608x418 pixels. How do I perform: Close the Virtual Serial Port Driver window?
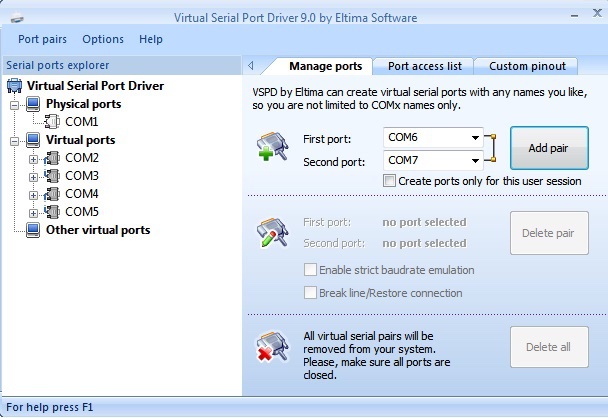(597, 14)
